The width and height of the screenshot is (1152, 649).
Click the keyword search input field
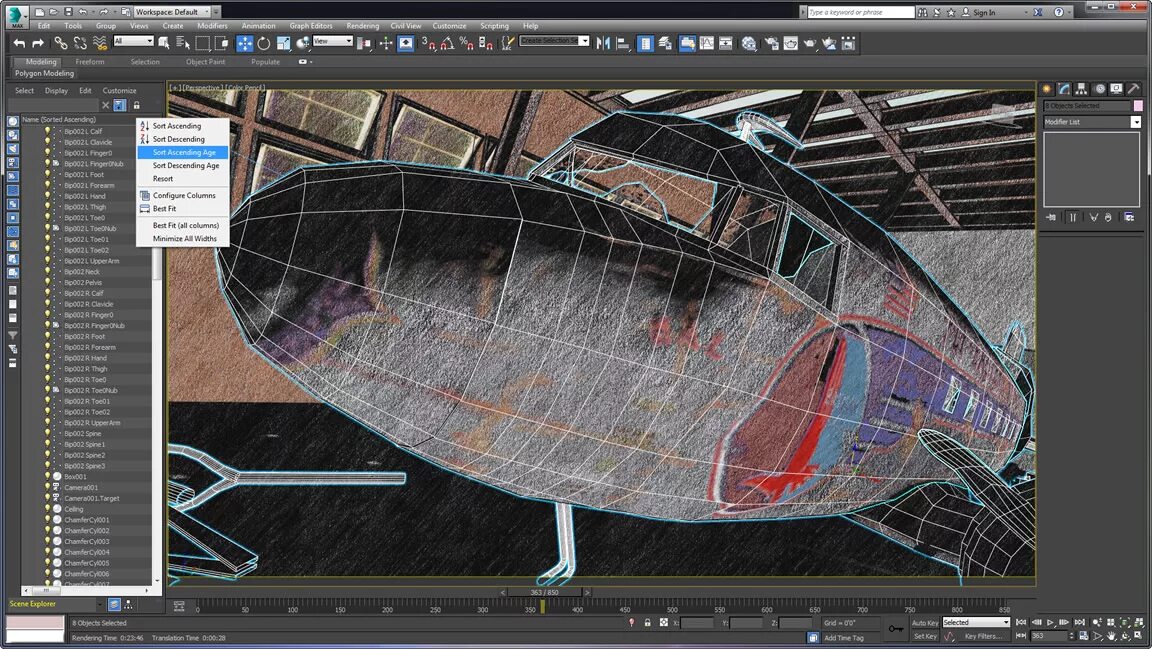[x=860, y=12]
